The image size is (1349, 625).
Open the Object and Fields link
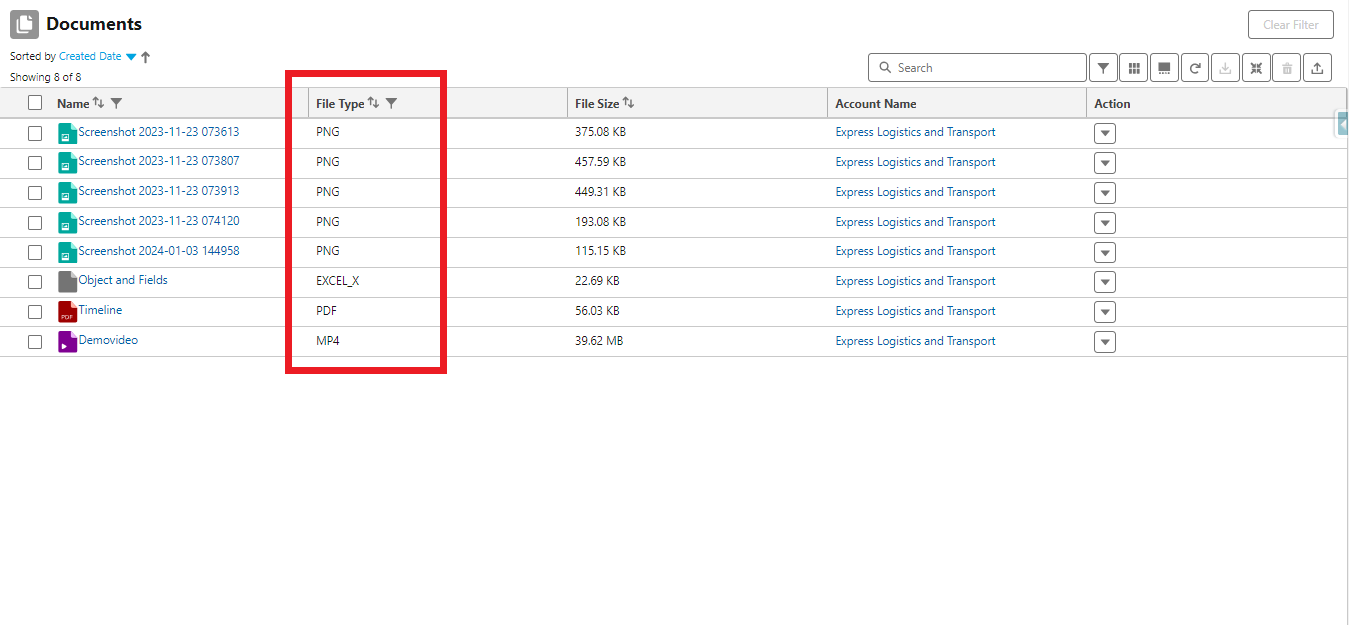click(123, 280)
